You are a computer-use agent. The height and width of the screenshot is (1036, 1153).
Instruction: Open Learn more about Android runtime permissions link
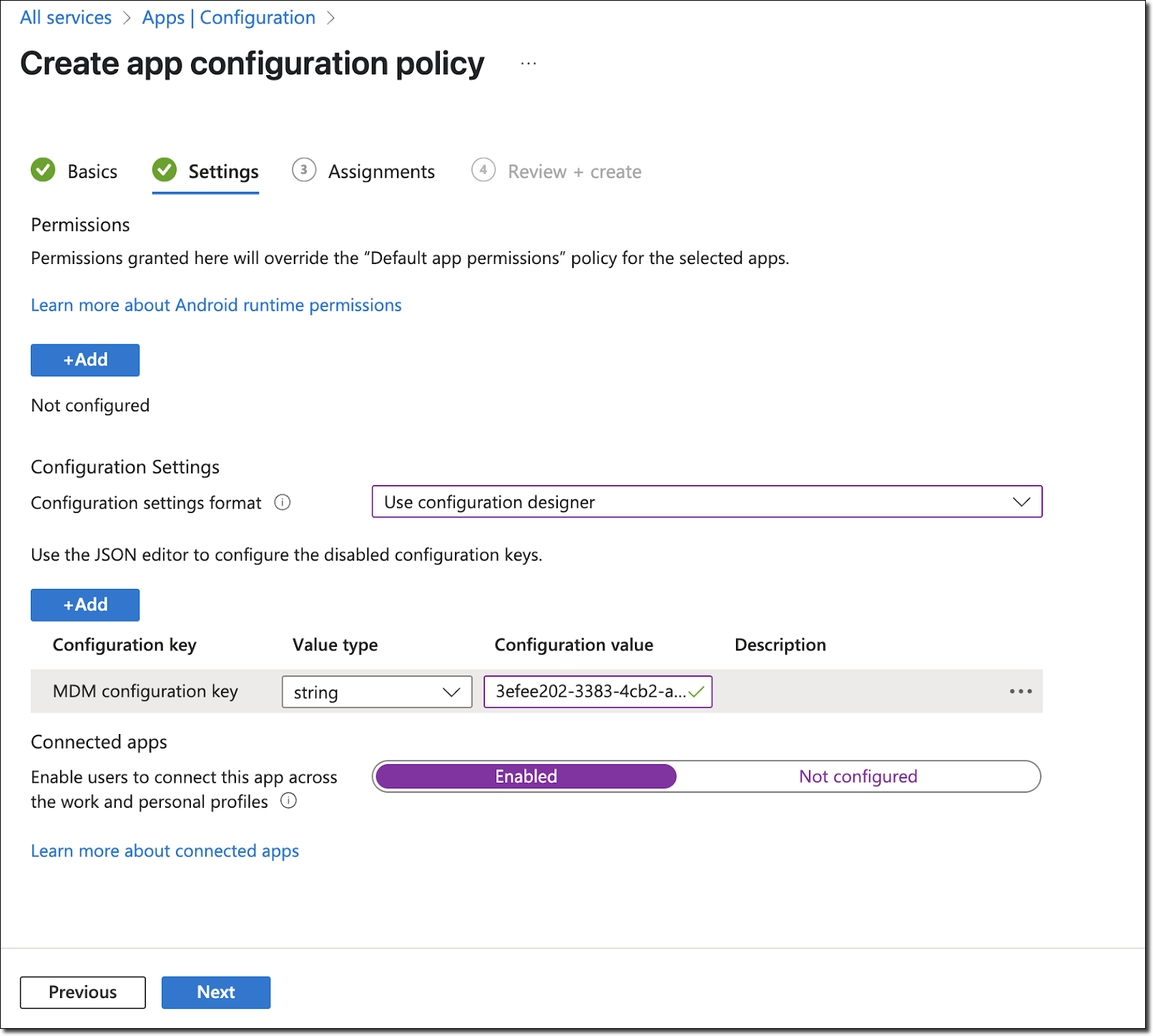tap(216, 305)
